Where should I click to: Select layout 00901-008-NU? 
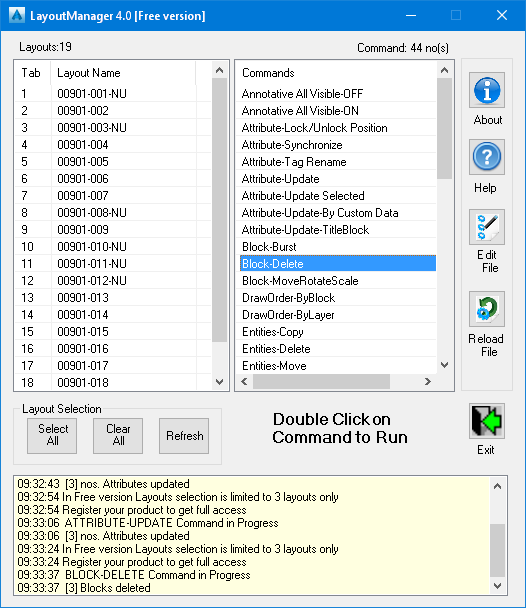click(x=113, y=213)
